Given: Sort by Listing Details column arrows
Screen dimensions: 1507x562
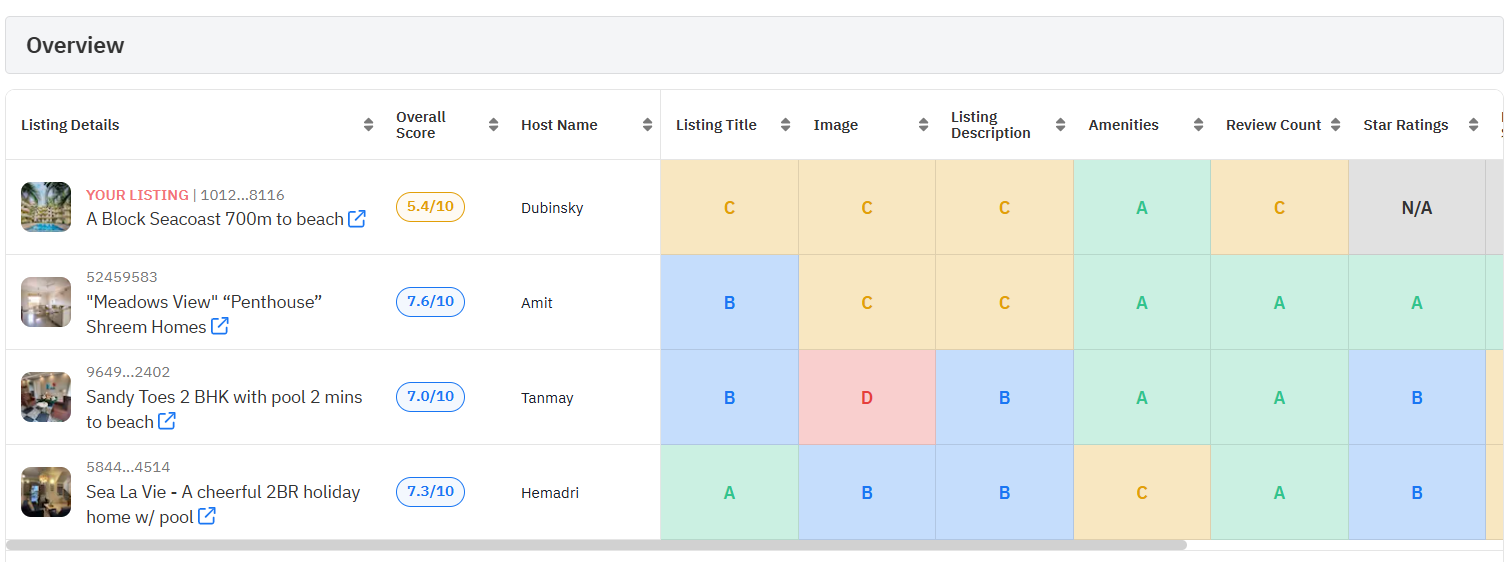Looking at the screenshot, I should coord(369,125).
